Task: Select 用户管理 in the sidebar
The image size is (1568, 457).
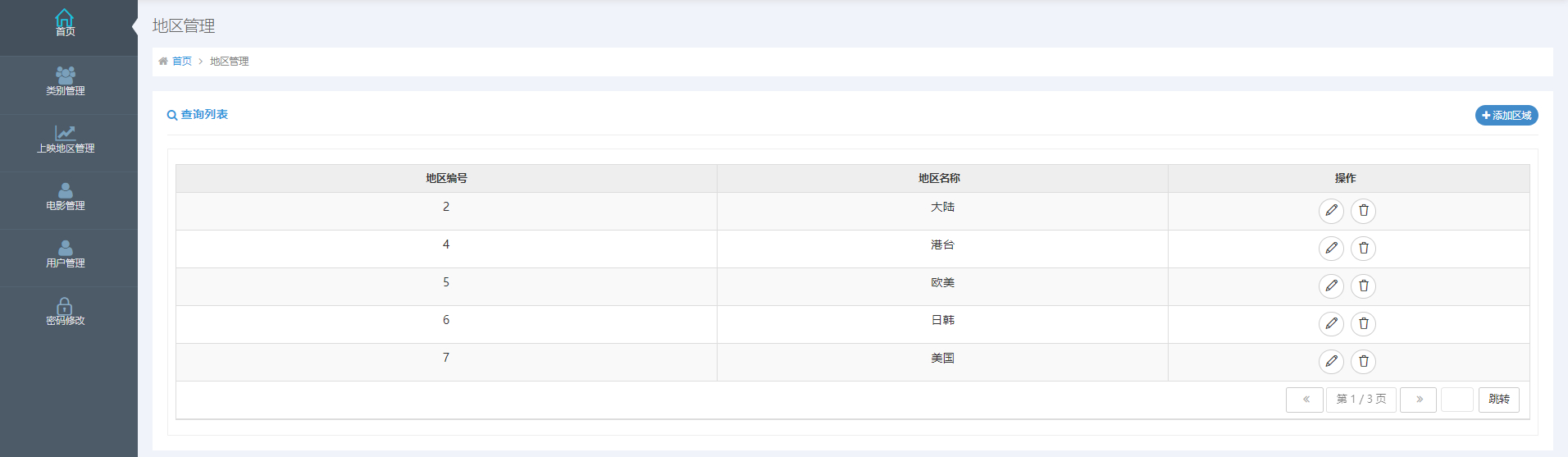Action: (x=66, y=254)
